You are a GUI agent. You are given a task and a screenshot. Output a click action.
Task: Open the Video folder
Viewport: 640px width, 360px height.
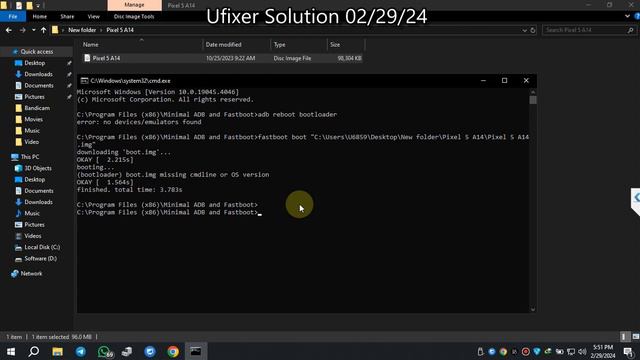point(31,142)
